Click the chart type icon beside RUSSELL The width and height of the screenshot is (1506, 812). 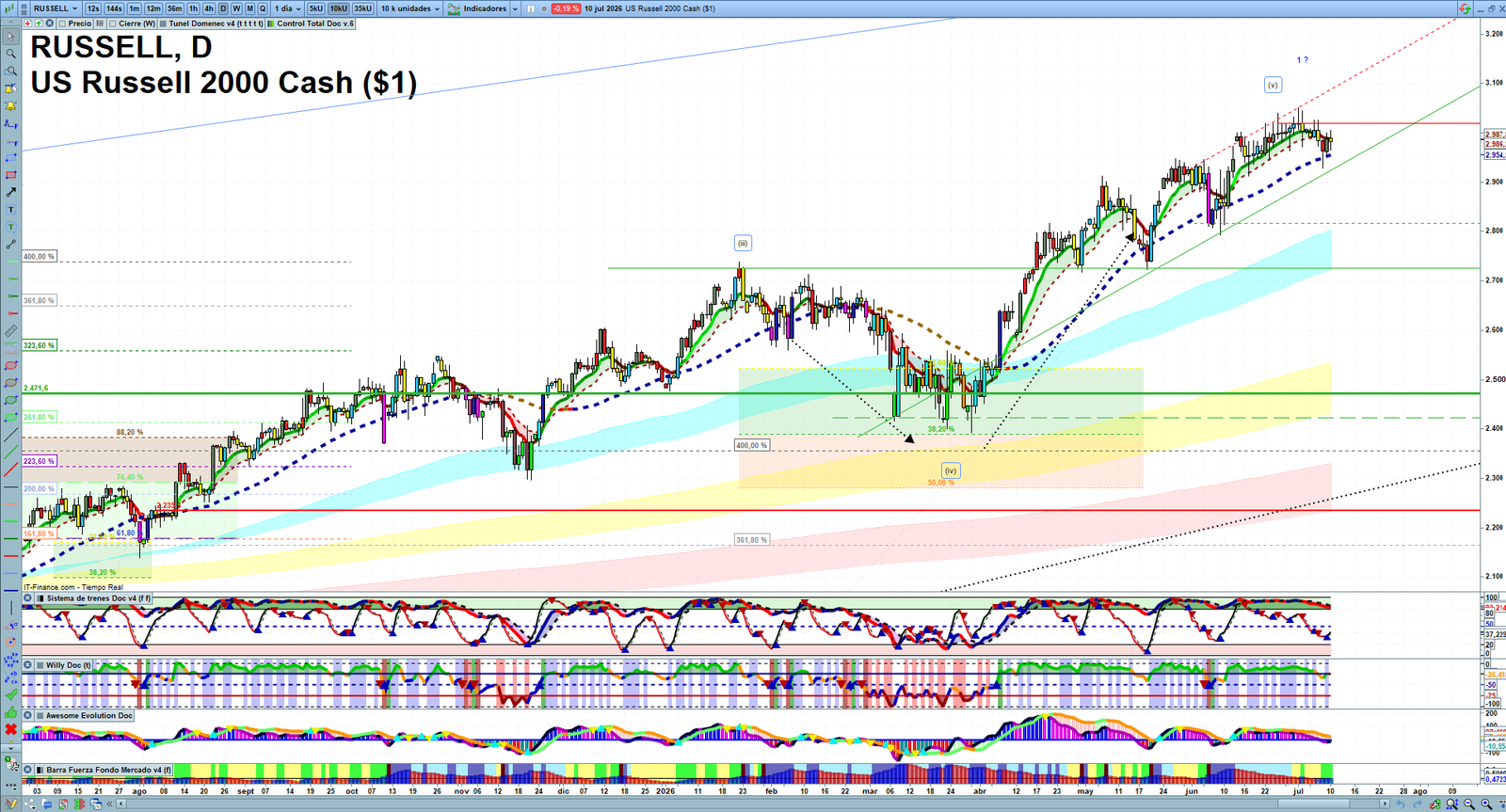[x=8, y=8]
